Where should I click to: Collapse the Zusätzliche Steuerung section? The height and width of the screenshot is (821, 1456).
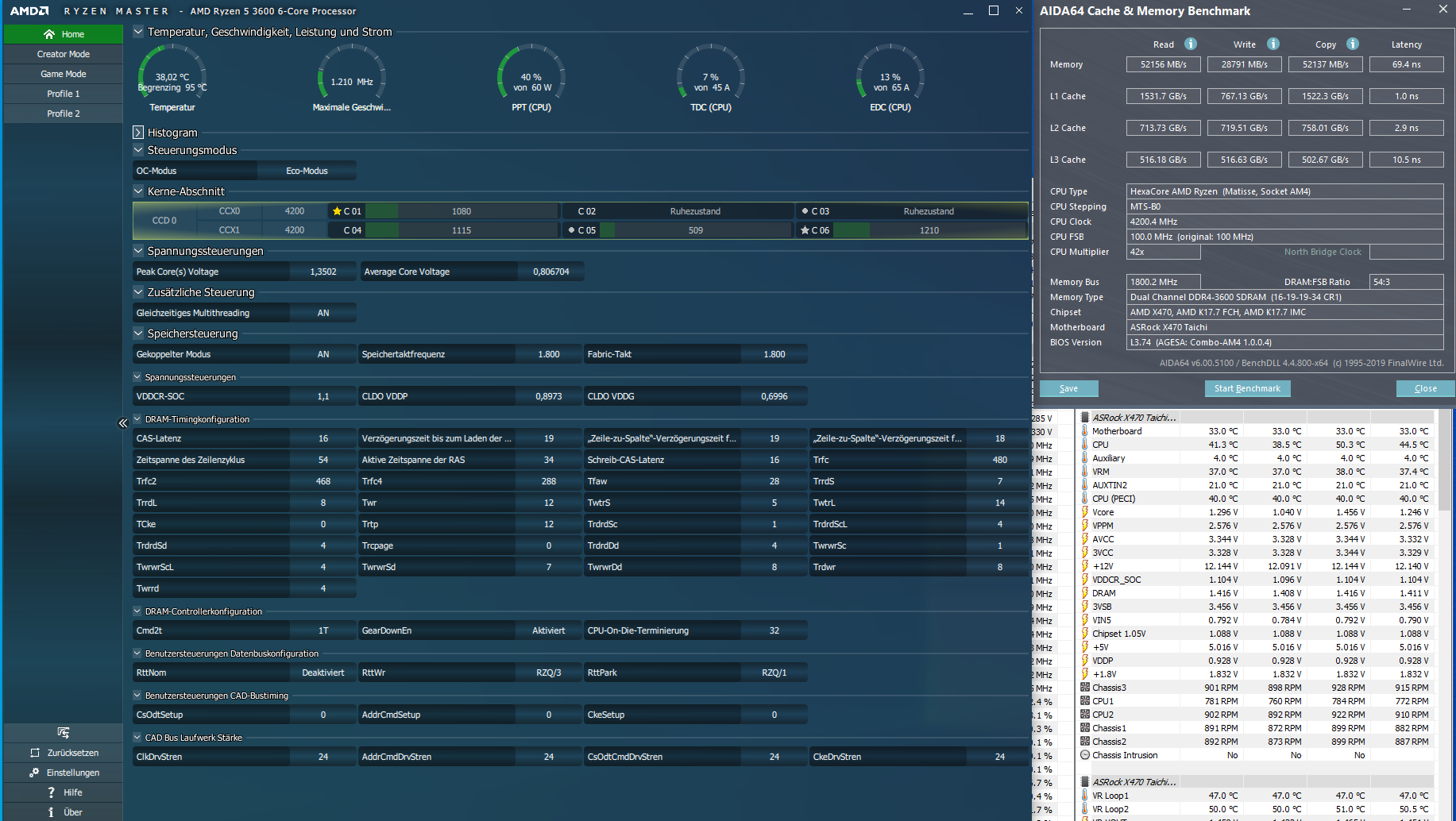pyautogui.click(x=138, y=292)
